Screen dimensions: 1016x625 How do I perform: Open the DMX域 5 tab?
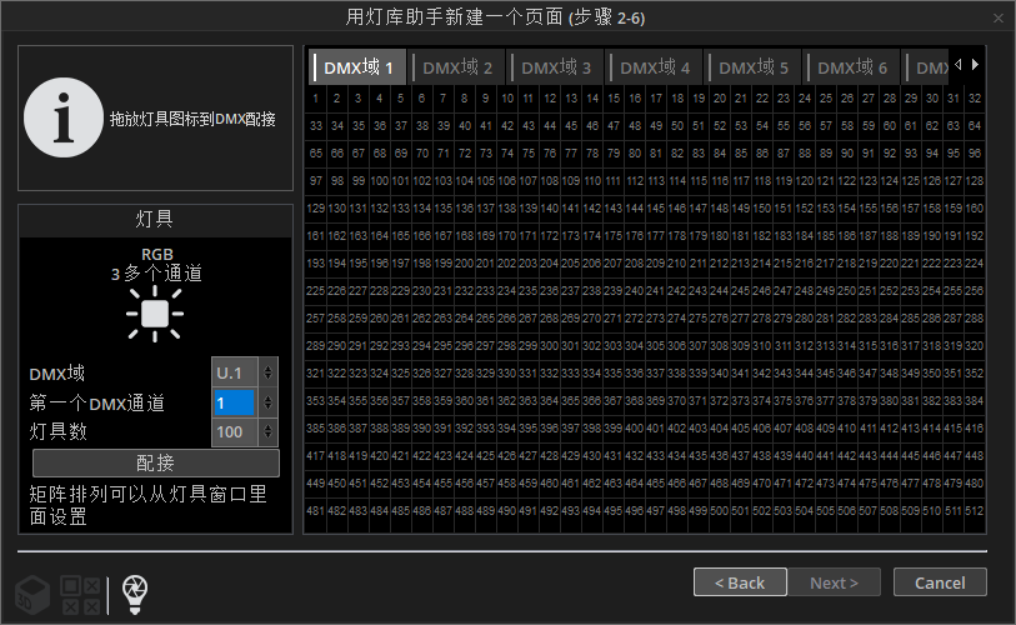pos(753,68)
